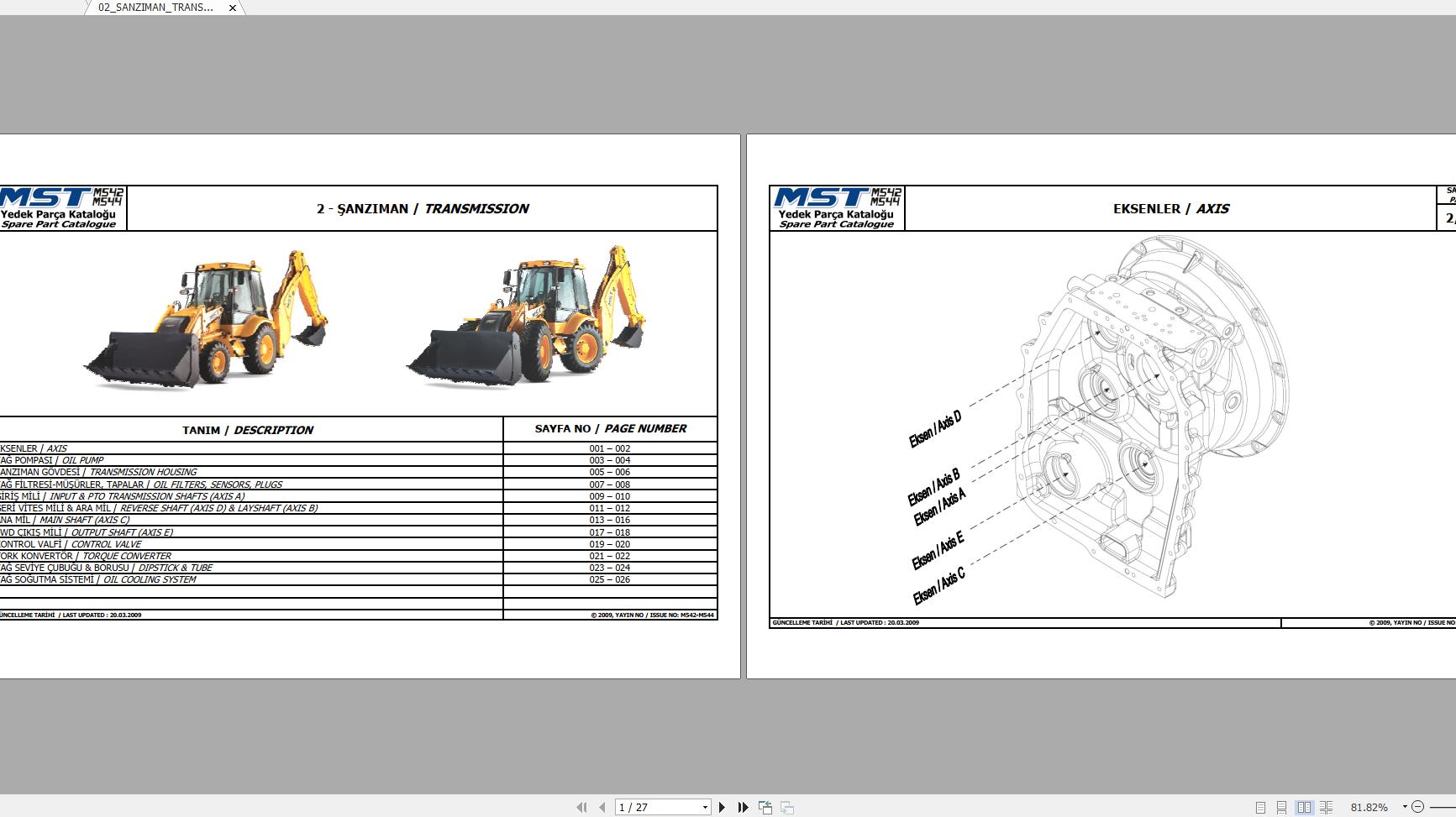Jump to the first page of the document
The width and height of the screenshot is (1456, 817).
click(x=582, y=807)
